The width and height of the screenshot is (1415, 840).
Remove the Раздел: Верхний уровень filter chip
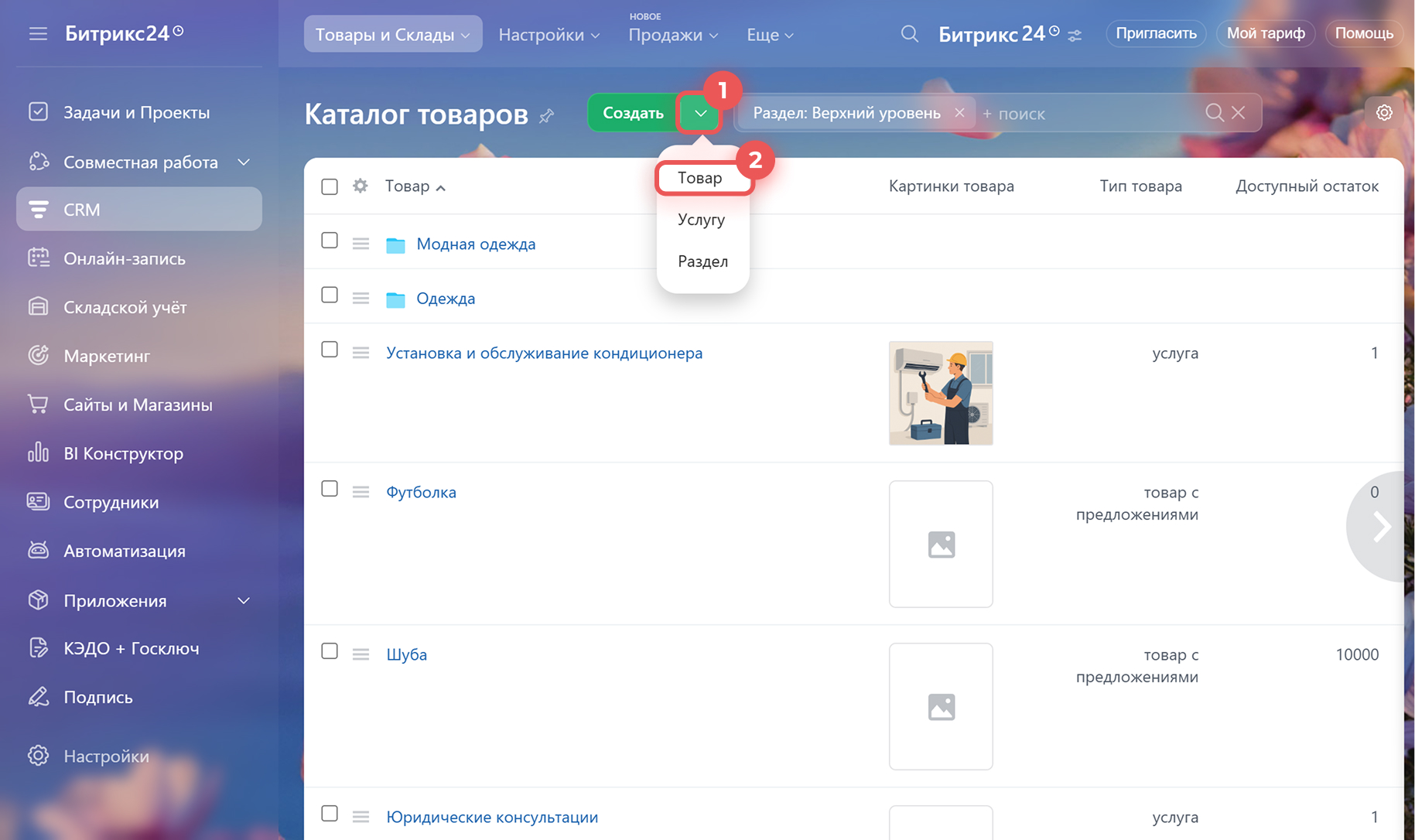[959, 113]
